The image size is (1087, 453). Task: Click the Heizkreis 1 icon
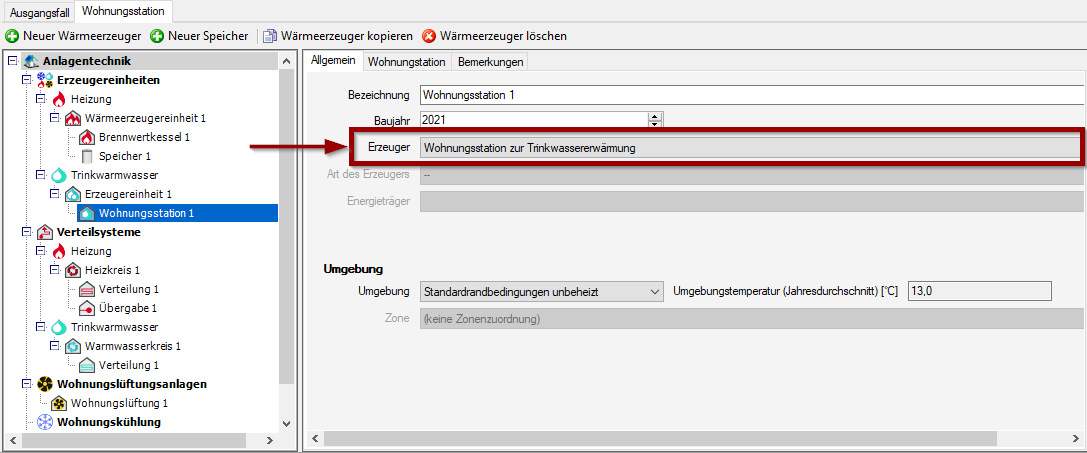(x=73, y=270)
